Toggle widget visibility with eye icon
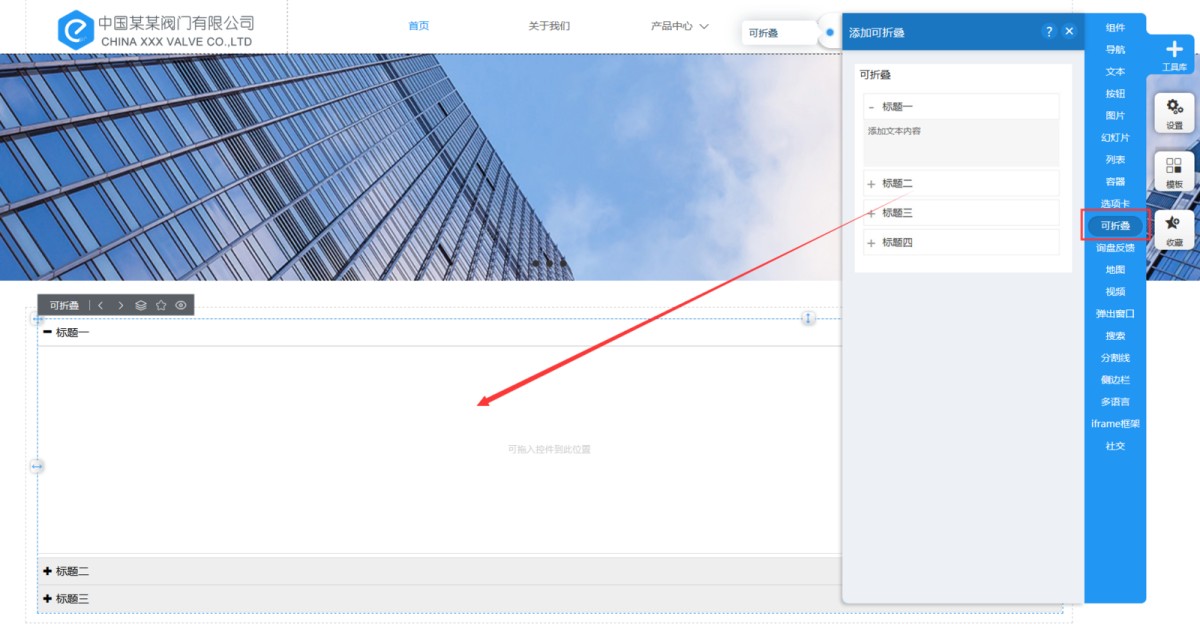 tap(181, 305)
